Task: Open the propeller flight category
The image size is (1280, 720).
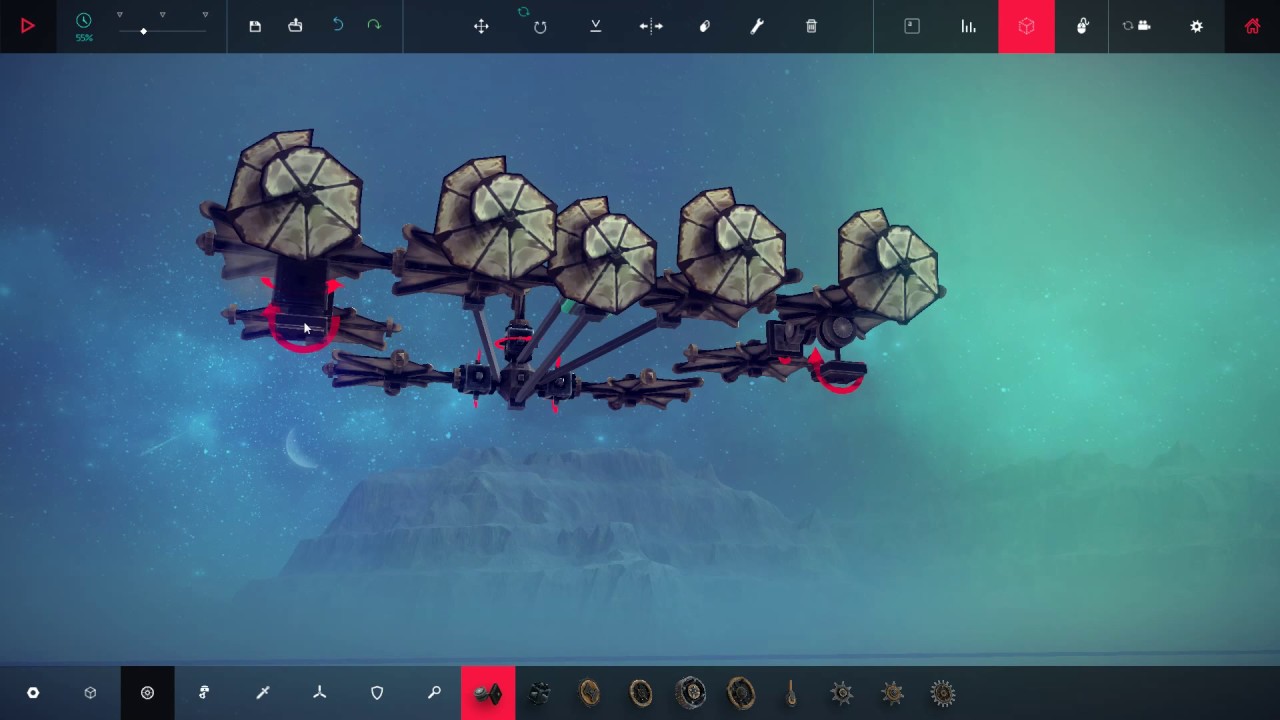Action: click(x=320, y=693)
